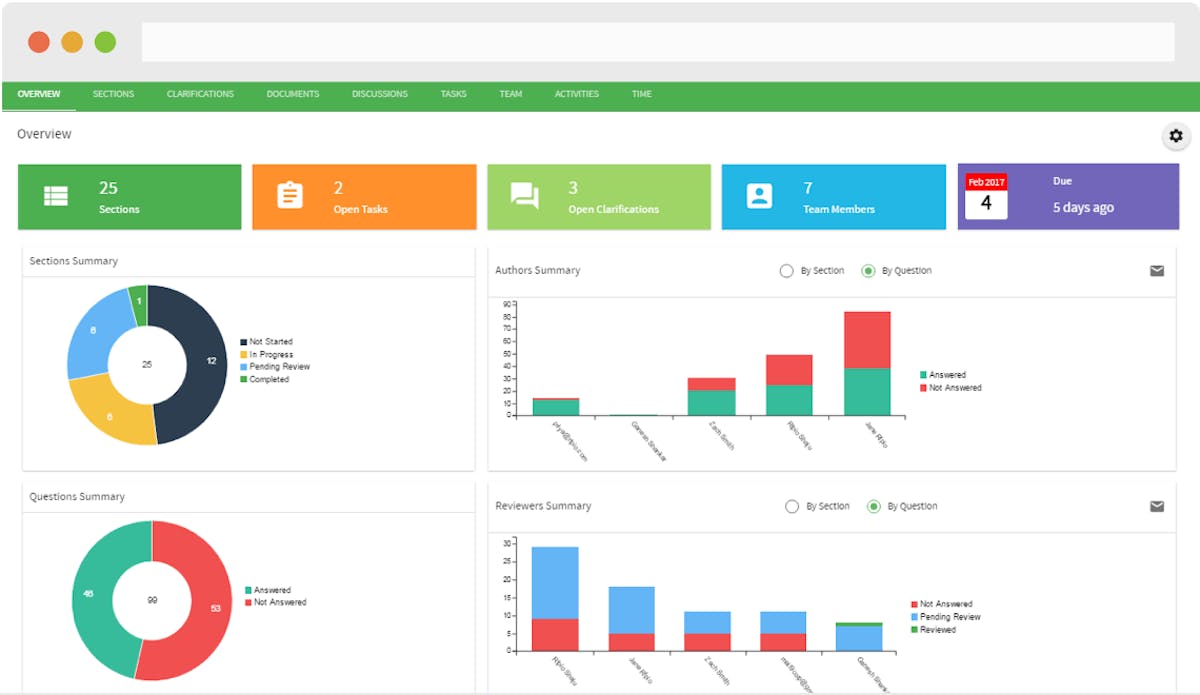Click the browser address bar

click(x=655, y=41)
